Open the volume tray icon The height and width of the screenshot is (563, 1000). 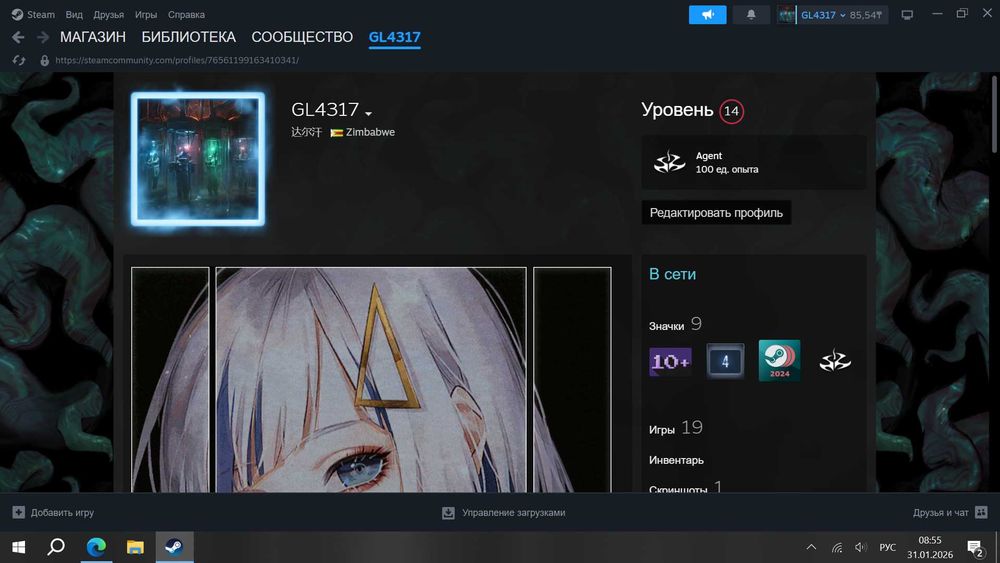pos(860,547)
